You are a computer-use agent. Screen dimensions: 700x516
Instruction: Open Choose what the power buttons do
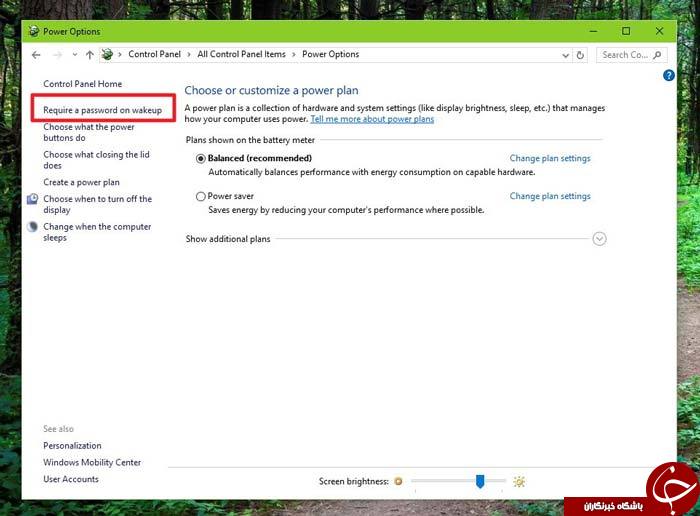click(x=89, y=132)
